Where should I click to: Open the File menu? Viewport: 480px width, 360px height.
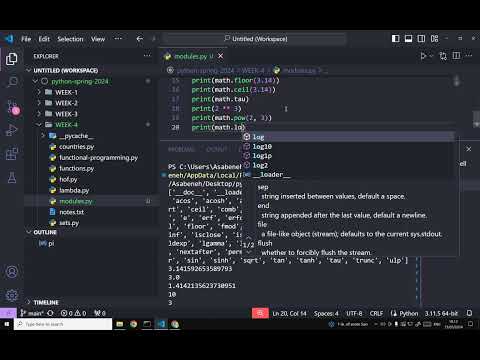tap(26, 39)
